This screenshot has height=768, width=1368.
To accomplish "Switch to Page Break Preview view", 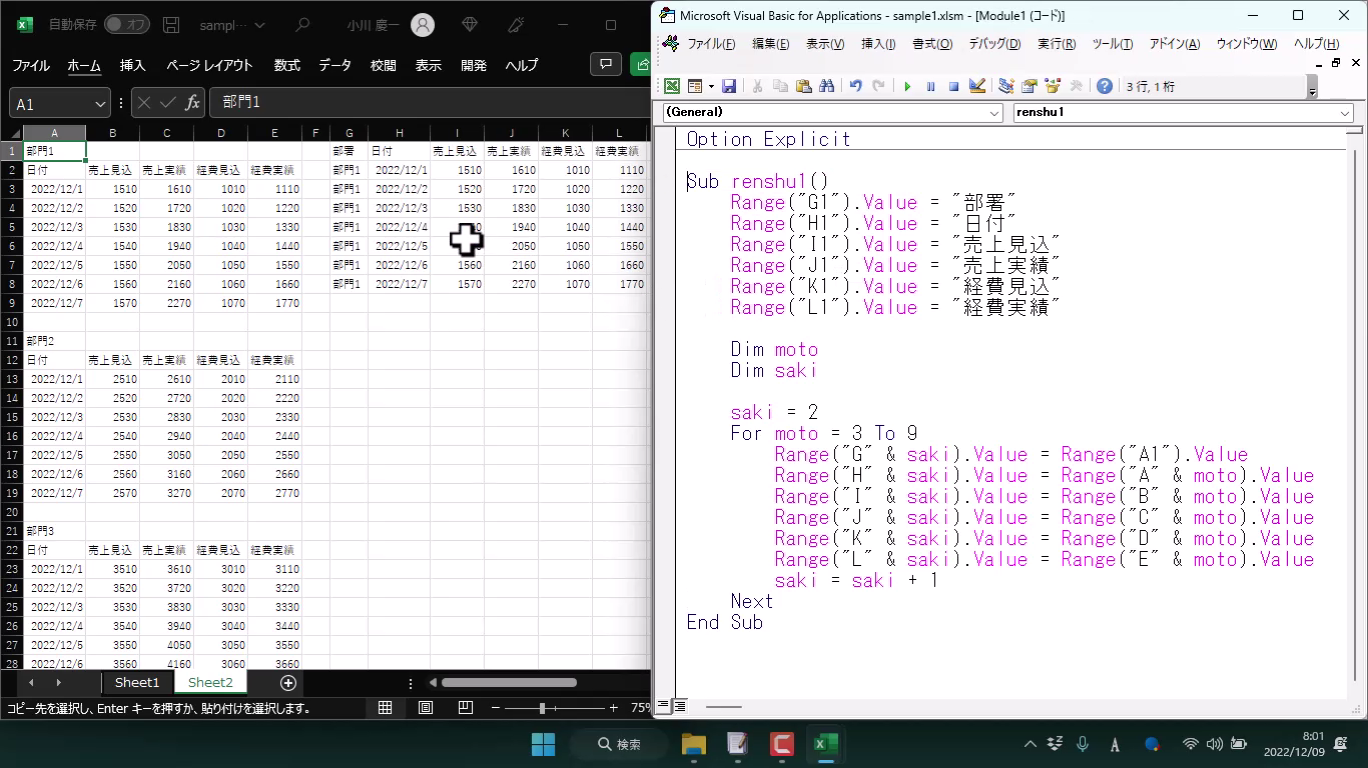I will (465, 708).
